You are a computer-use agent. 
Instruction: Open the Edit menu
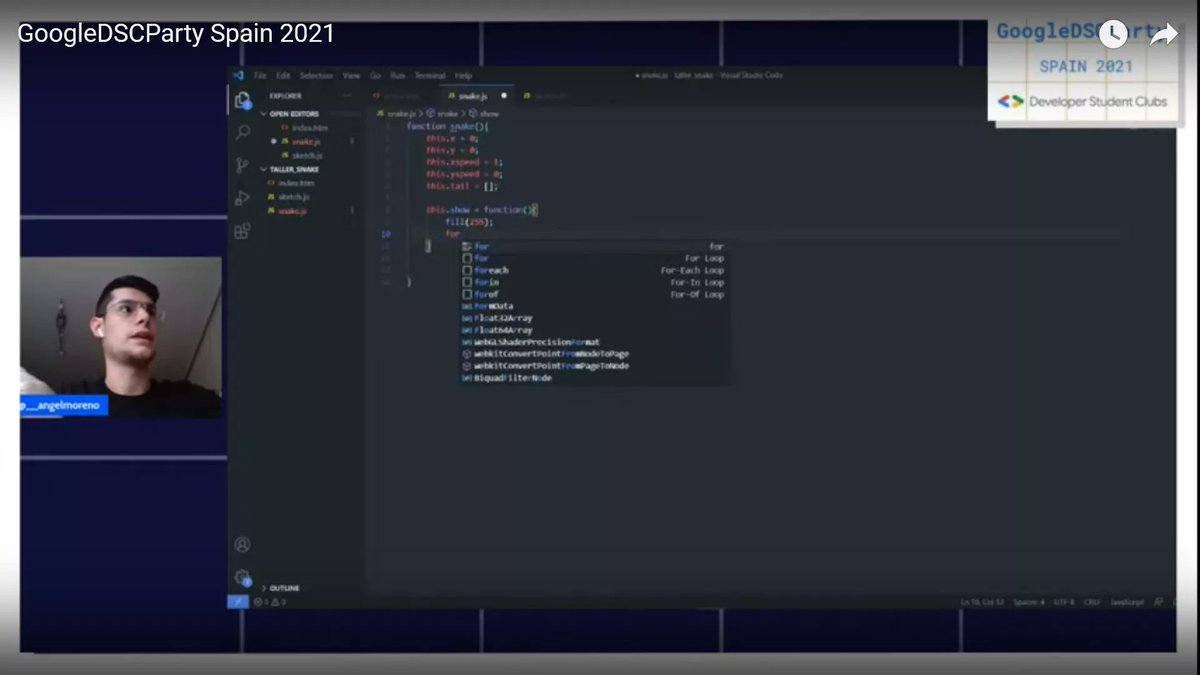tap(283, 76)
